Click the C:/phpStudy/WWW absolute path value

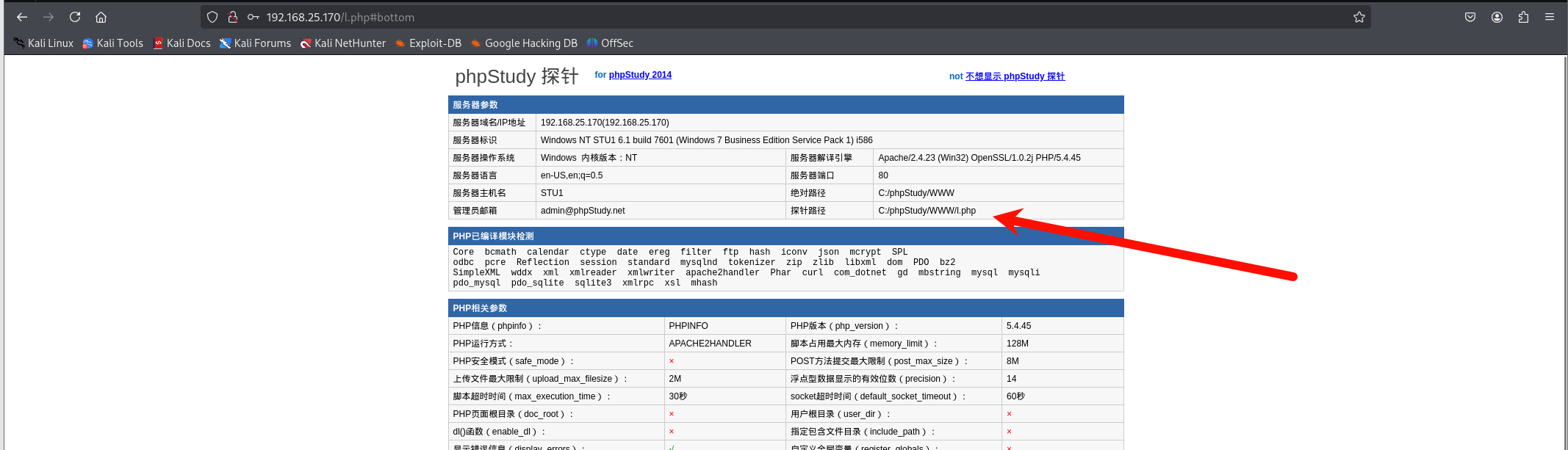[x=916, y=193]
